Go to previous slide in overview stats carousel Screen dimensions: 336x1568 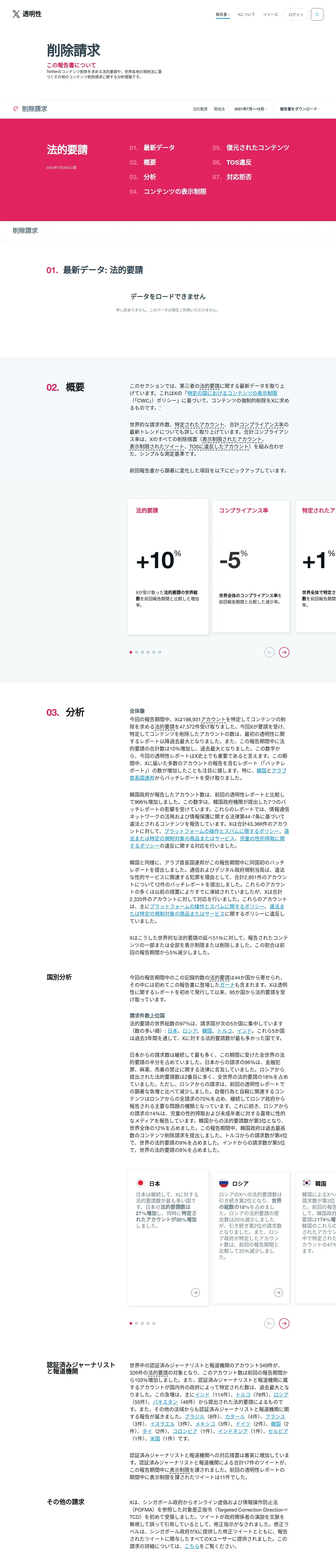coord(270,652)
